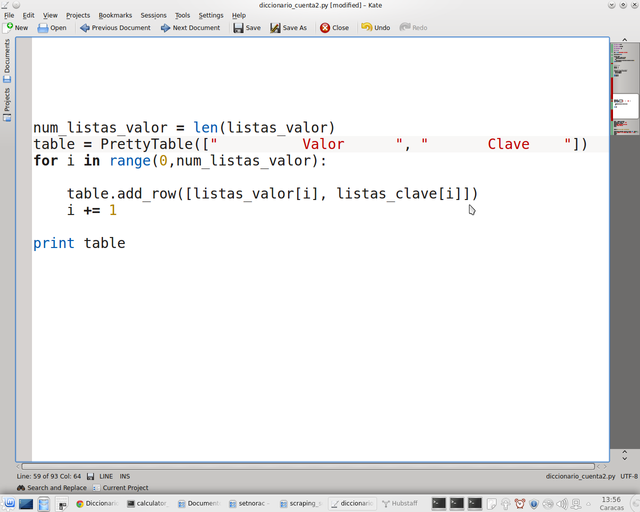The height and width of the screenshot is (512, 640).
Task: Click the notes tray icon
Action: click(491, 504)
